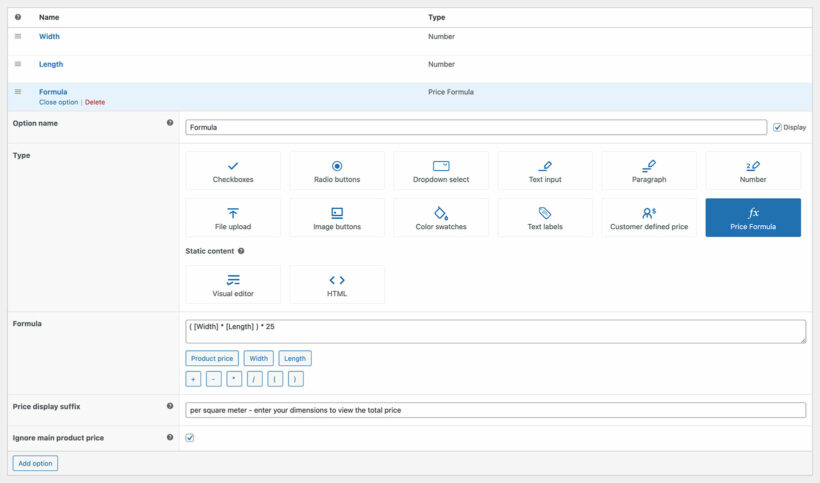
Task: Select the Customer defined price type
Action: coord(649,218)
